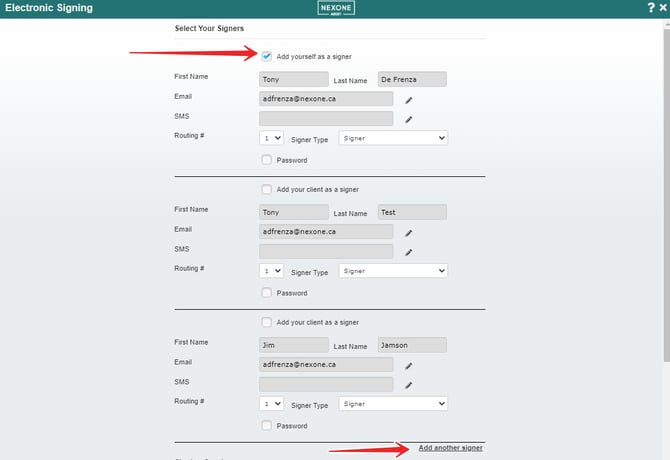Click the Nexone logo in header
Viewport: 670px width, 460px height.
click(335, 8)
